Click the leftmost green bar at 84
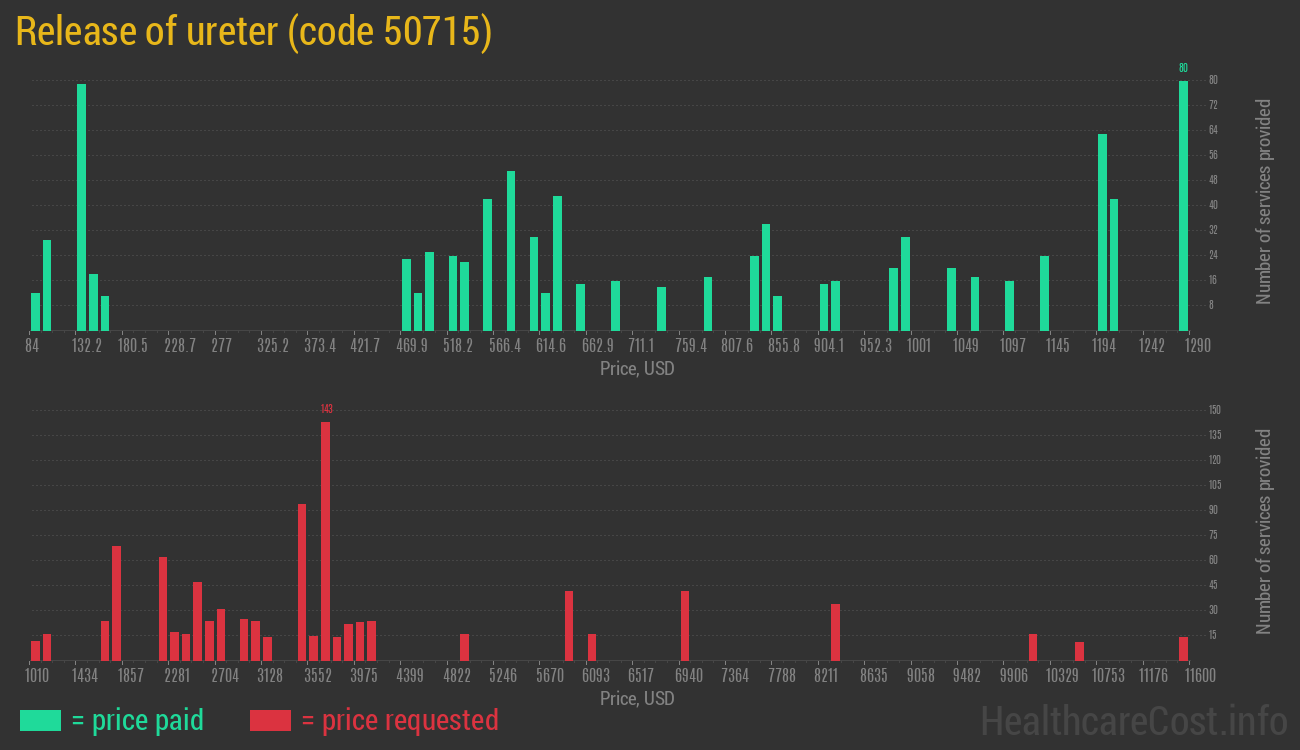This screenshot has height=750, width=1300. coord(36,311)
